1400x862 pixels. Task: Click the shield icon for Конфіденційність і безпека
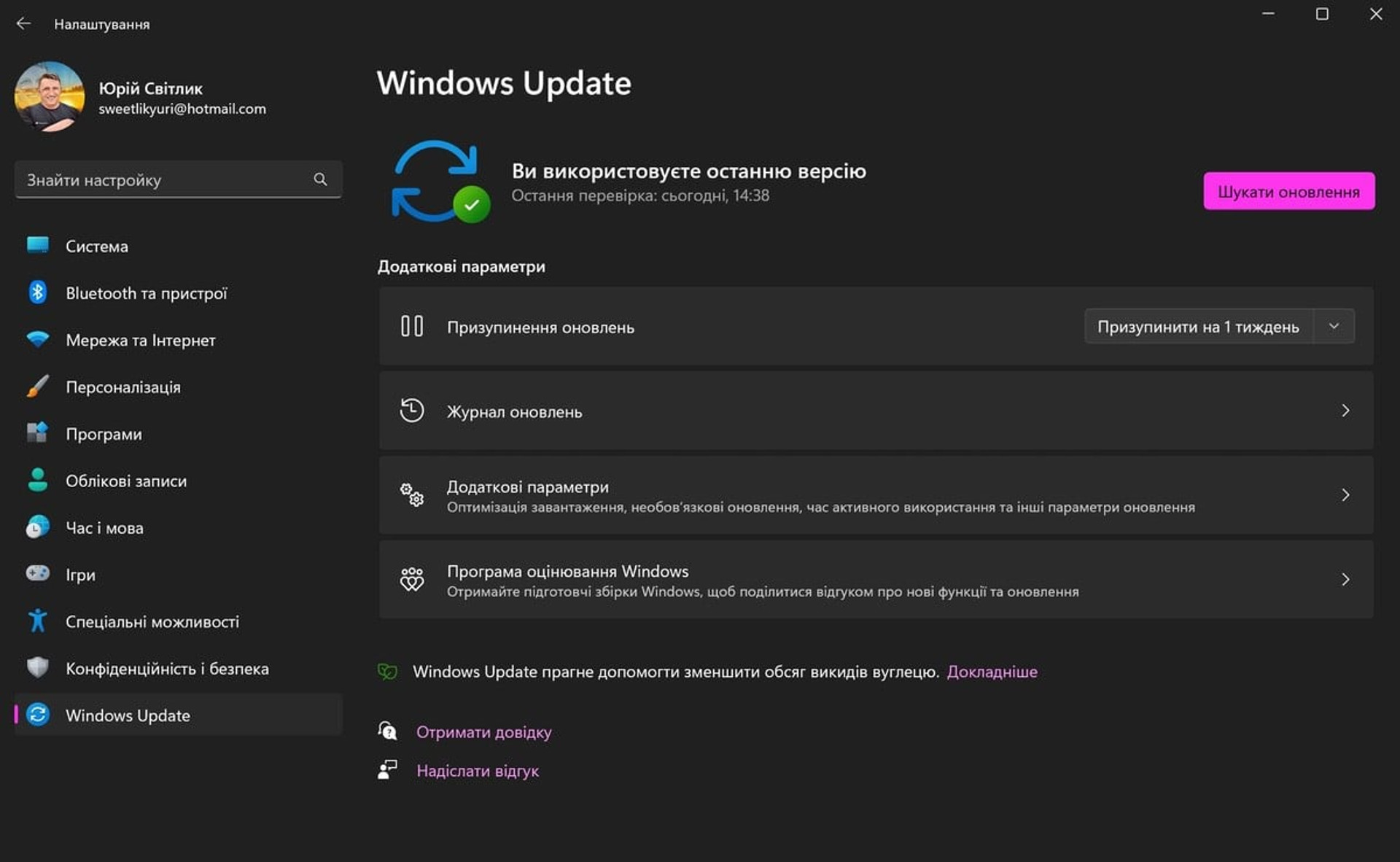point(37,667)
